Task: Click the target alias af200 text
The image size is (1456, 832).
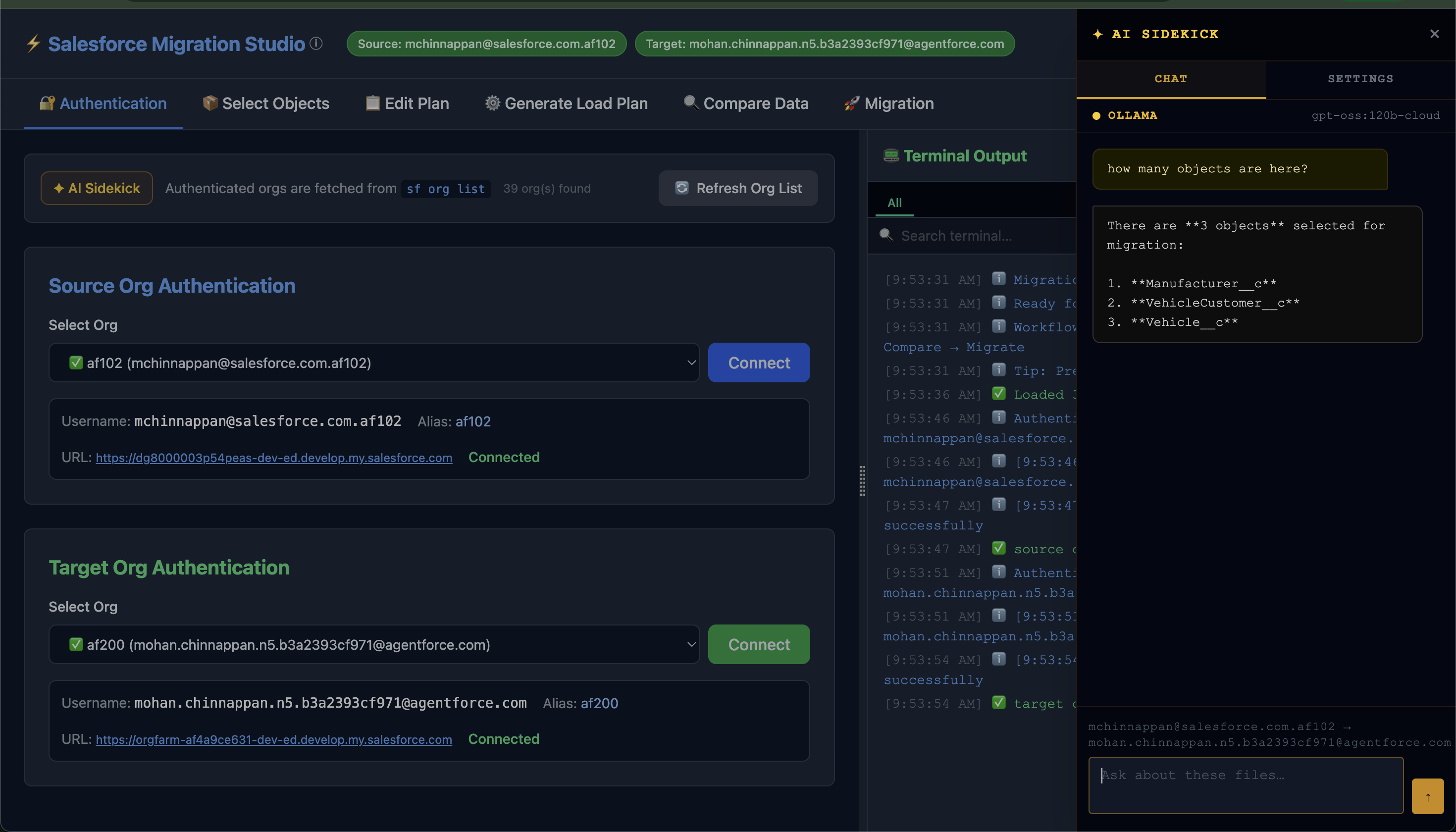Action: 599,703
